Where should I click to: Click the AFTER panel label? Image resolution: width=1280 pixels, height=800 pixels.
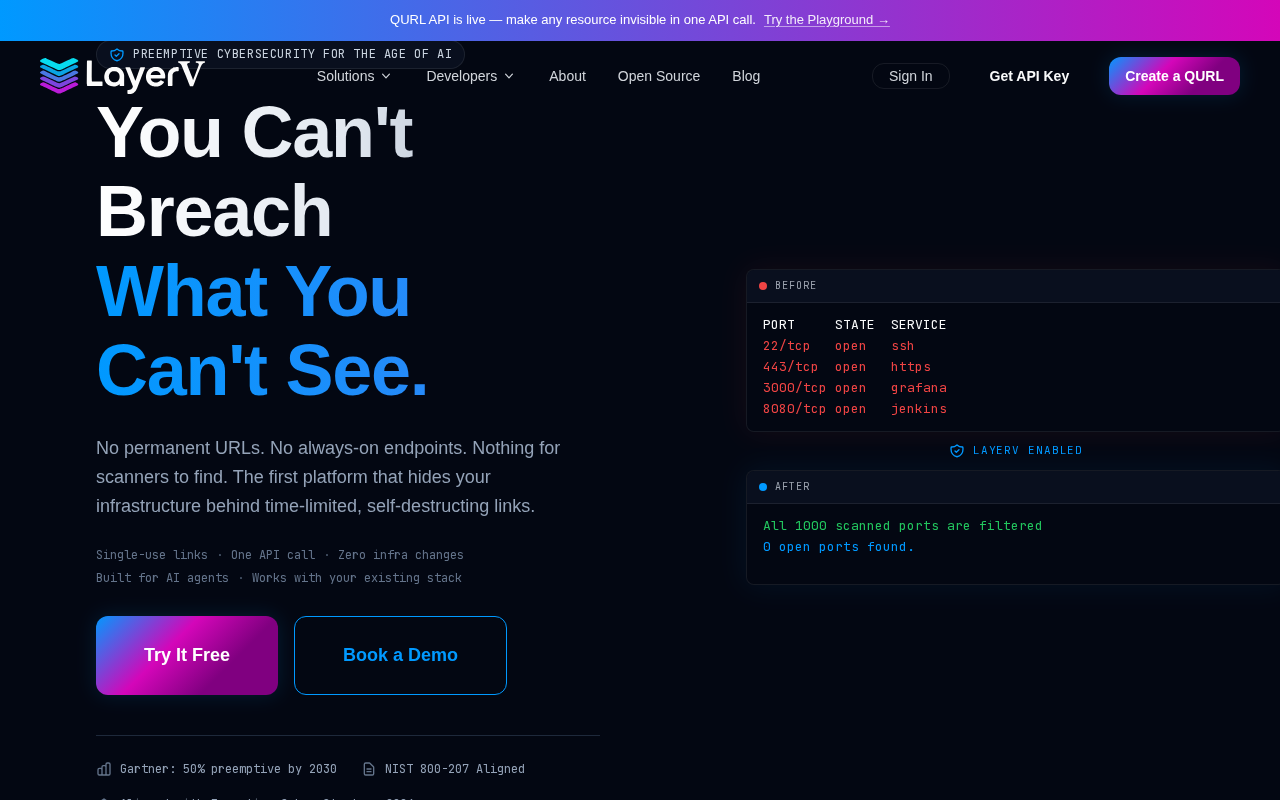tap(793, 487)
